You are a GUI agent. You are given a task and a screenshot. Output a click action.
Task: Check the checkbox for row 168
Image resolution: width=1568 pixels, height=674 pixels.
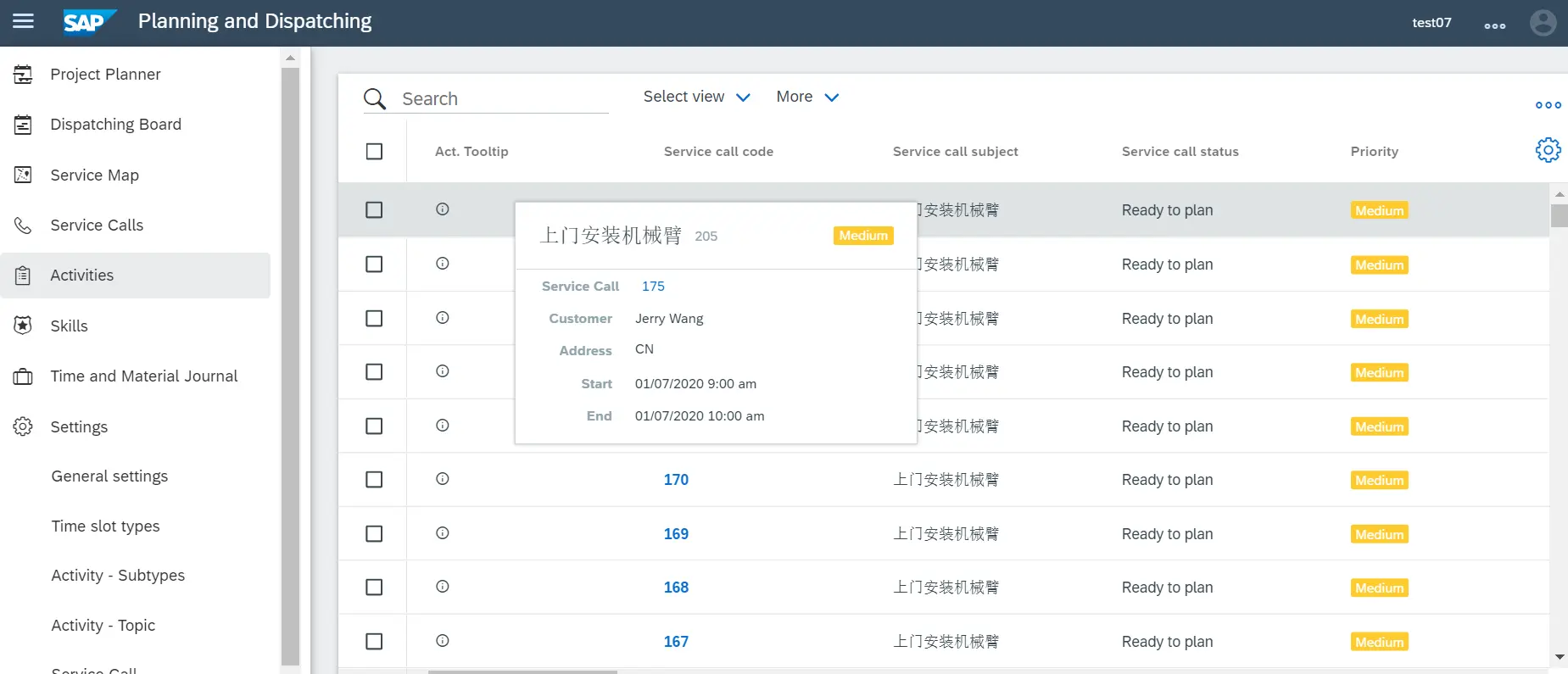click(x=374, y=588)
